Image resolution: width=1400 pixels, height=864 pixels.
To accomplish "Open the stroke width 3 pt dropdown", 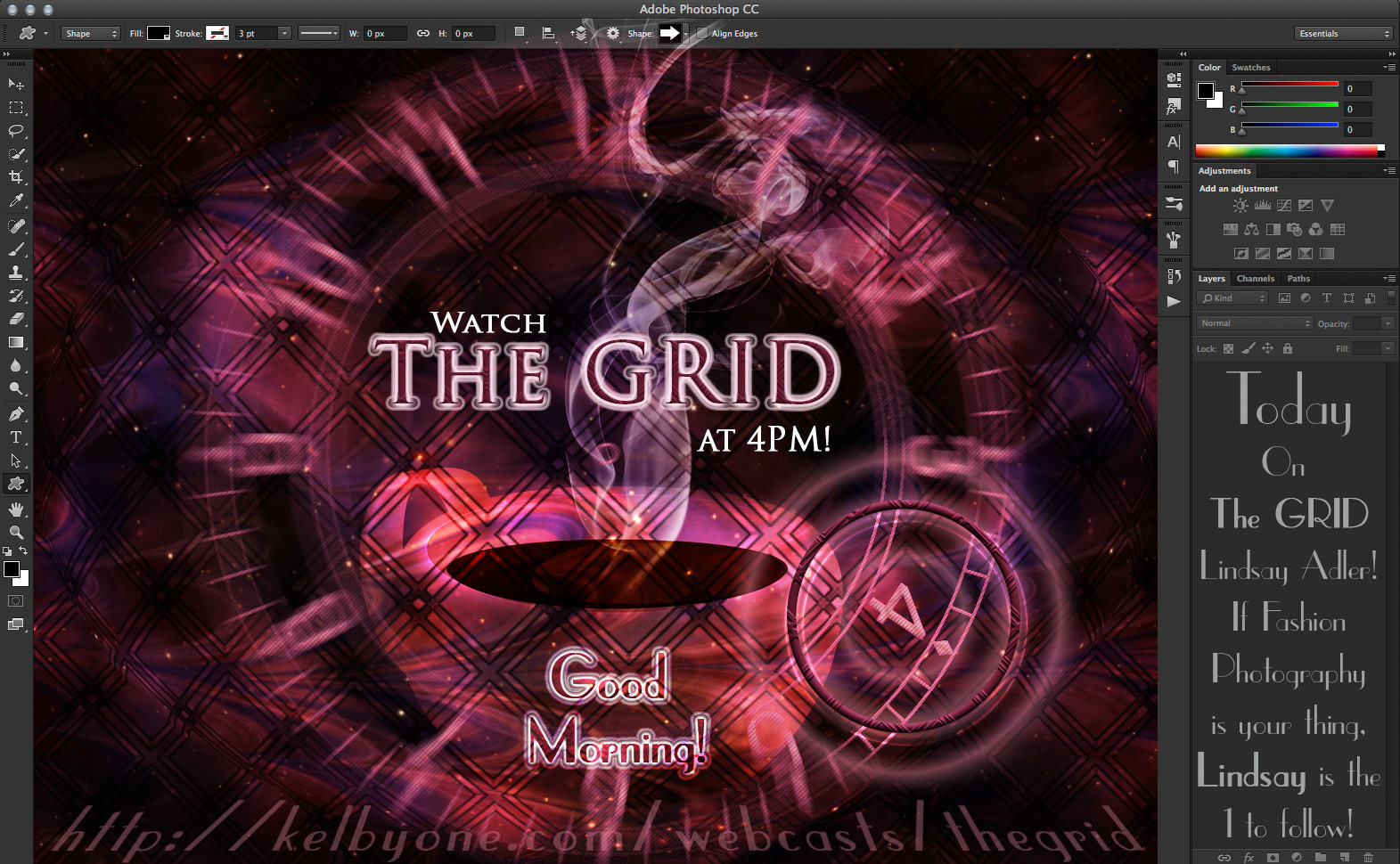I will point(284,34).
